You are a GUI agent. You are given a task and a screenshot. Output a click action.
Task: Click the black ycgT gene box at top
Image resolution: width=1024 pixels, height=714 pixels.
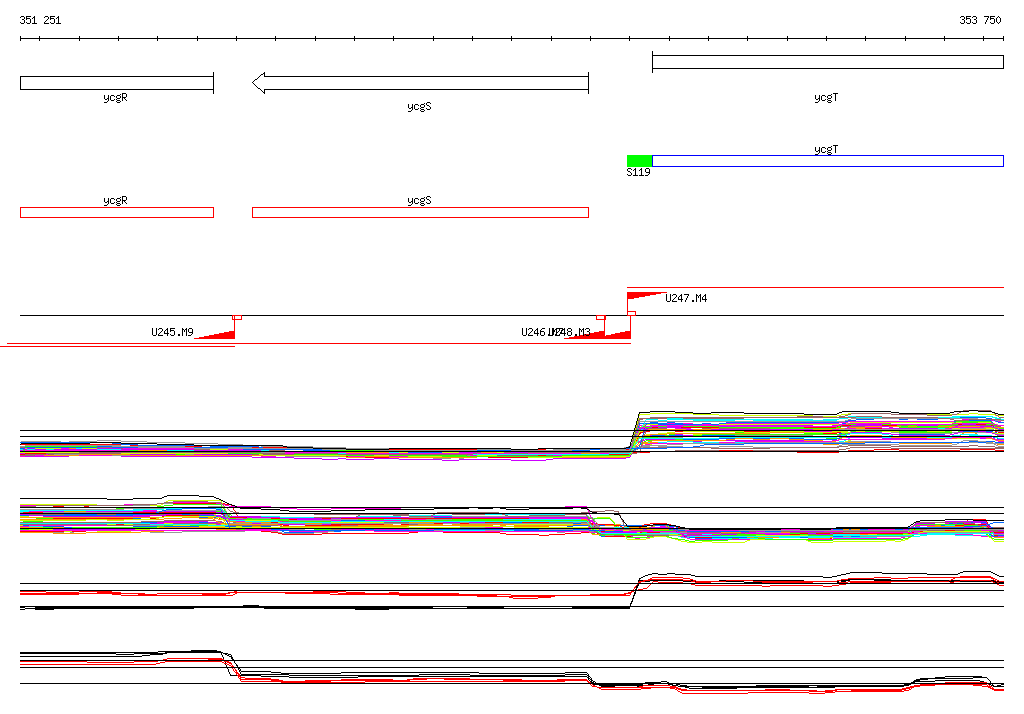(827, 62)
